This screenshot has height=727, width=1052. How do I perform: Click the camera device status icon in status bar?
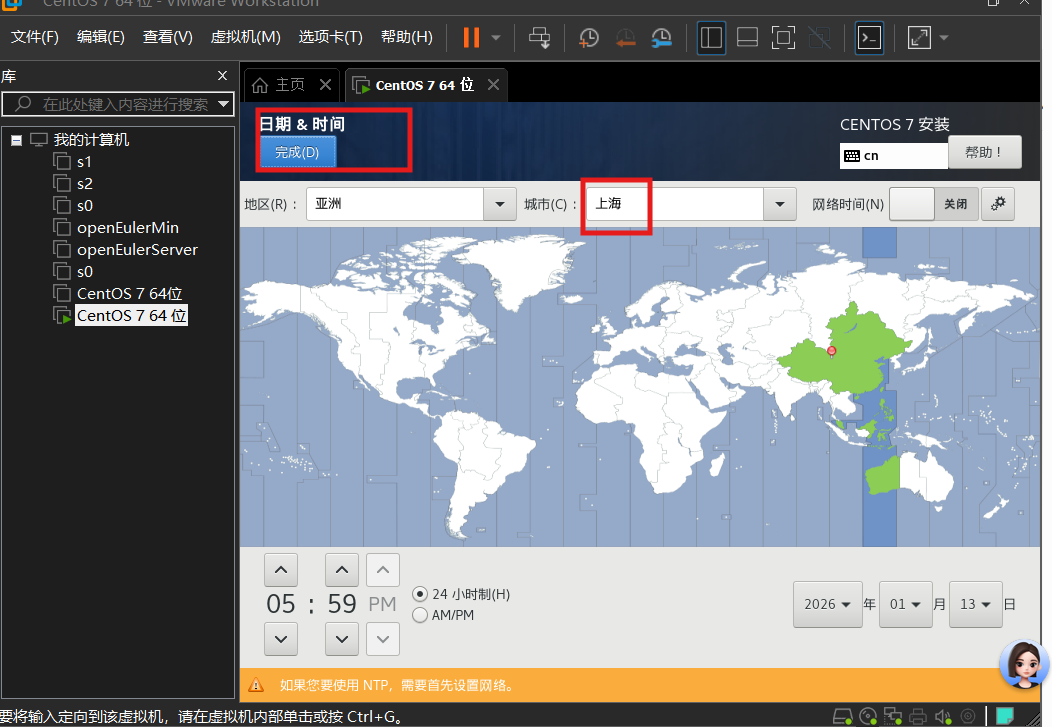click(x=968, y=717)
